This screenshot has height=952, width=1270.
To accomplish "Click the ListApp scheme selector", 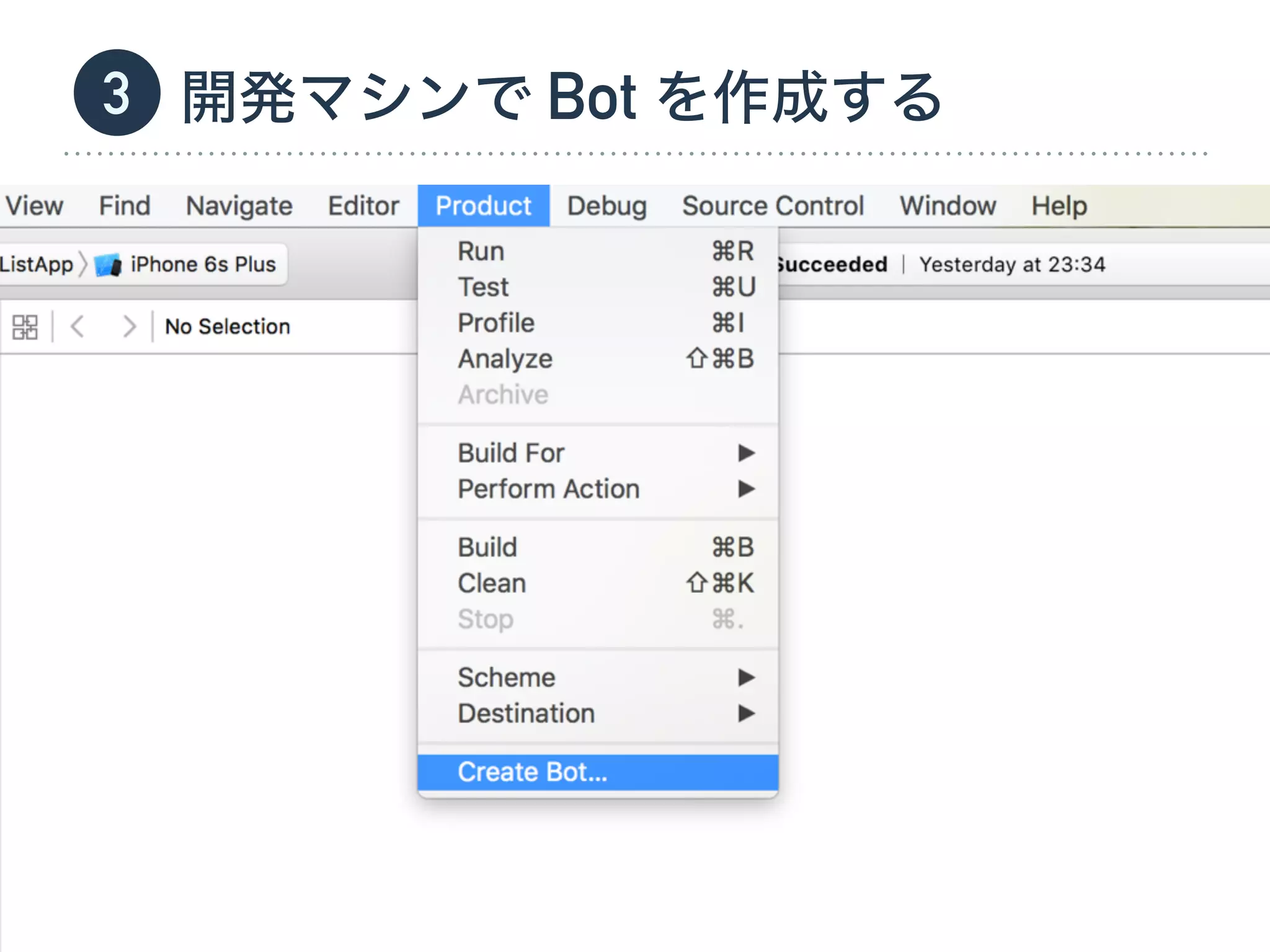I will coord(36,265).
